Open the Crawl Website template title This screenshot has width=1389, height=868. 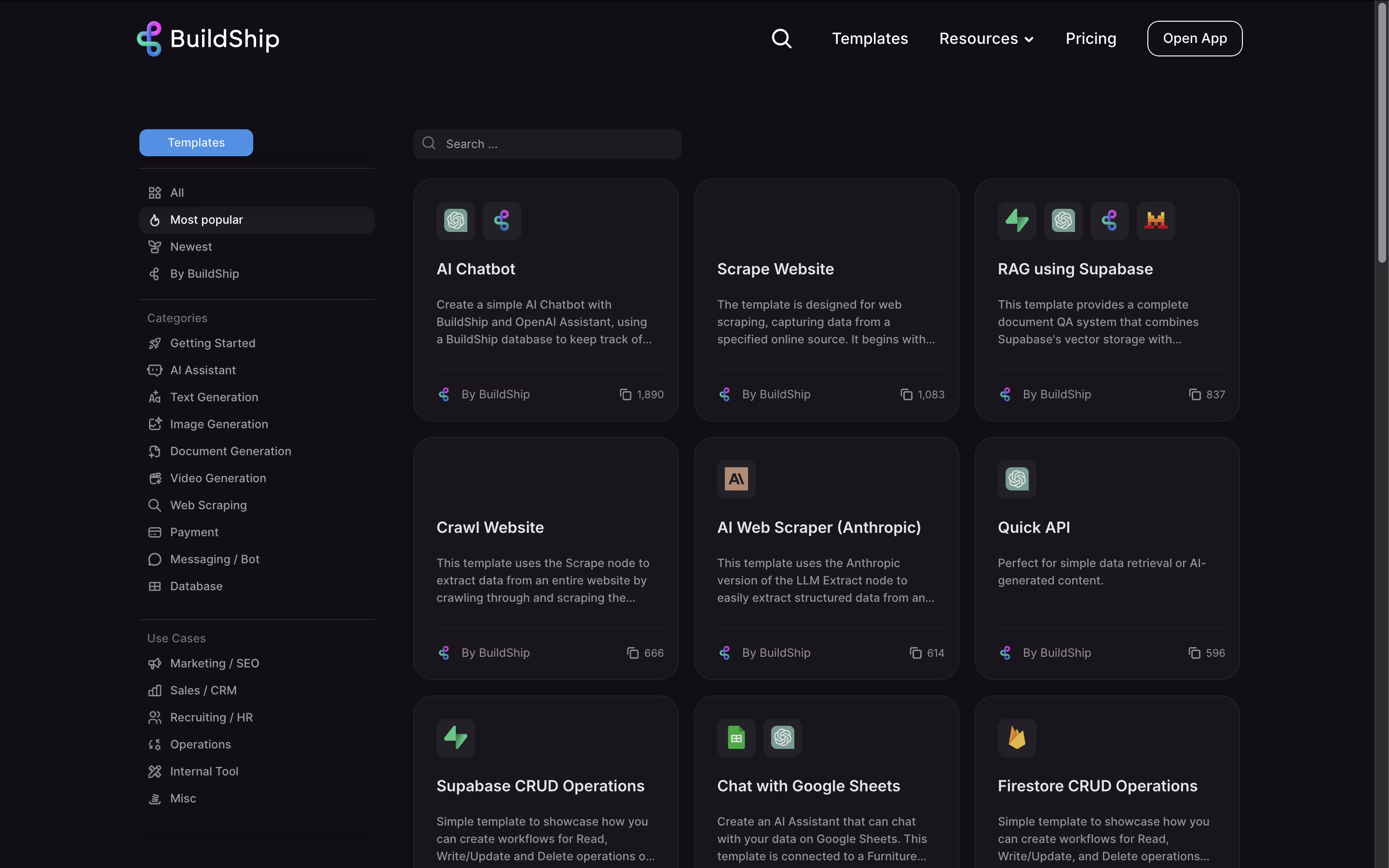(490, 528)
